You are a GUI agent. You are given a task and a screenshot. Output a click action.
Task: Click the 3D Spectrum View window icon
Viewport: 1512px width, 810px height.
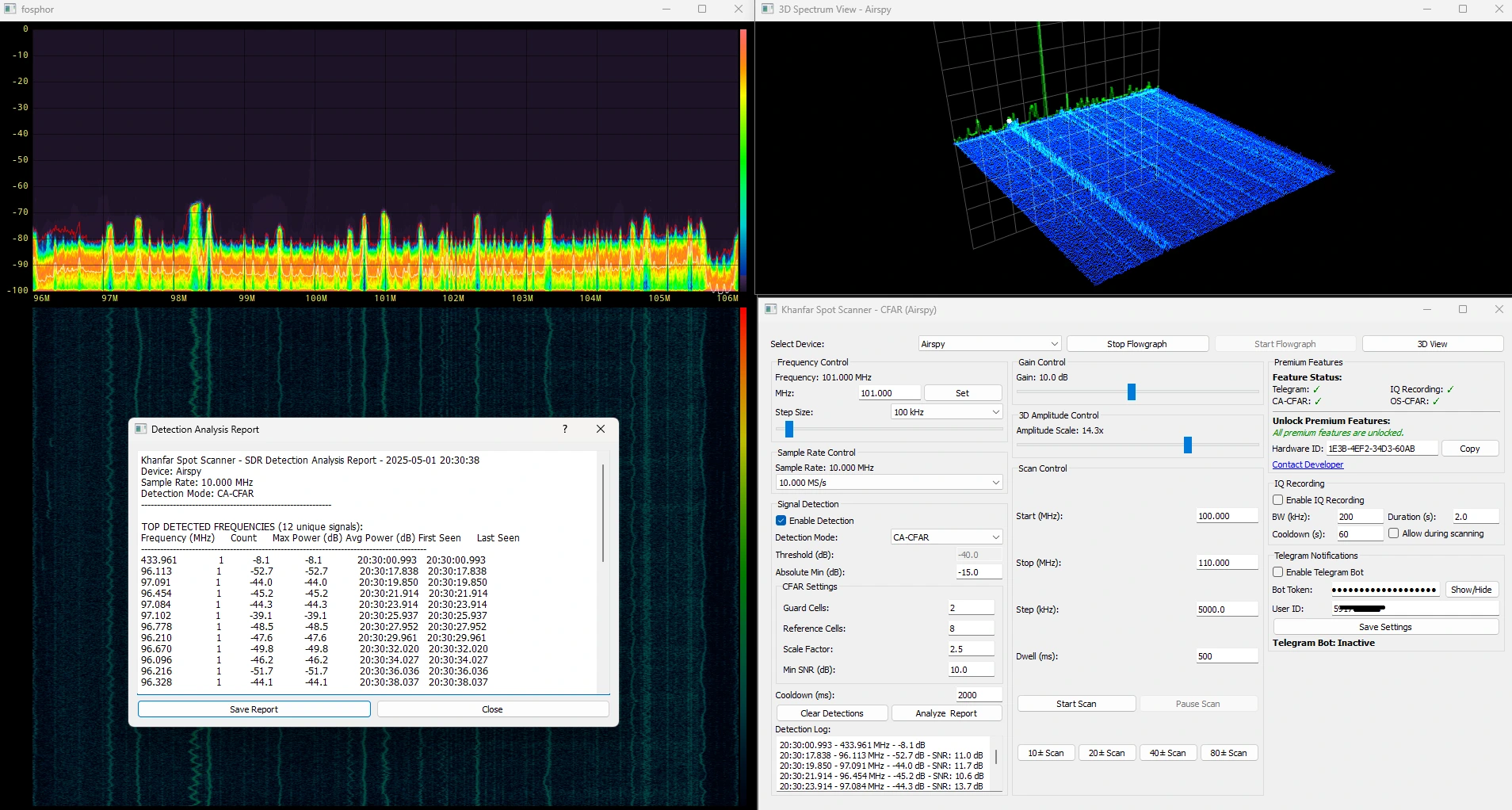(767, 9)
